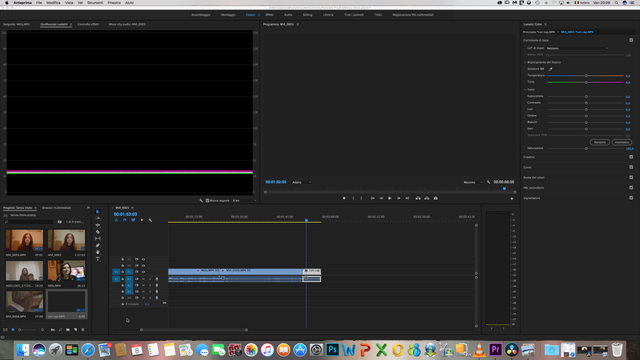The height and width of the screenshot is (360, 640).
Task: Open Lumetri scopes settings wrench
Action: (201, 200)
